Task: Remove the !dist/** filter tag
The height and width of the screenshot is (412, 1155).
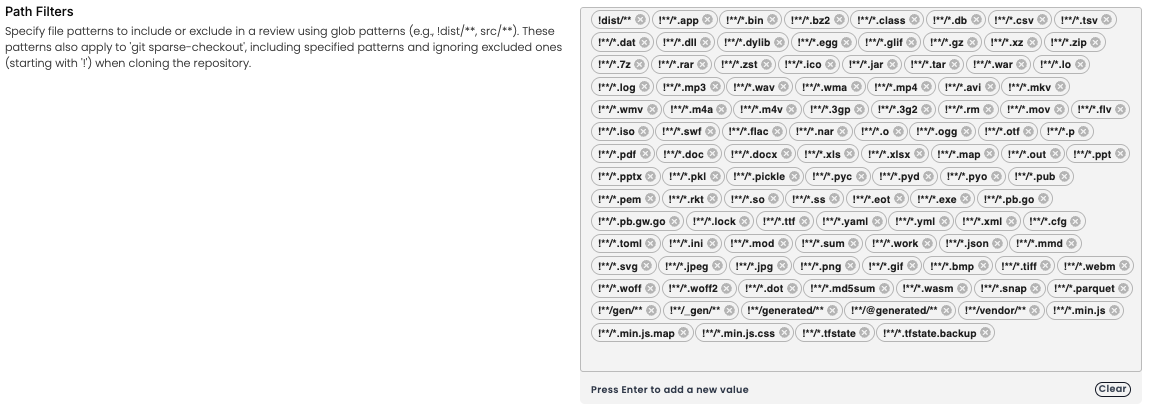Action: coord(640,20)
